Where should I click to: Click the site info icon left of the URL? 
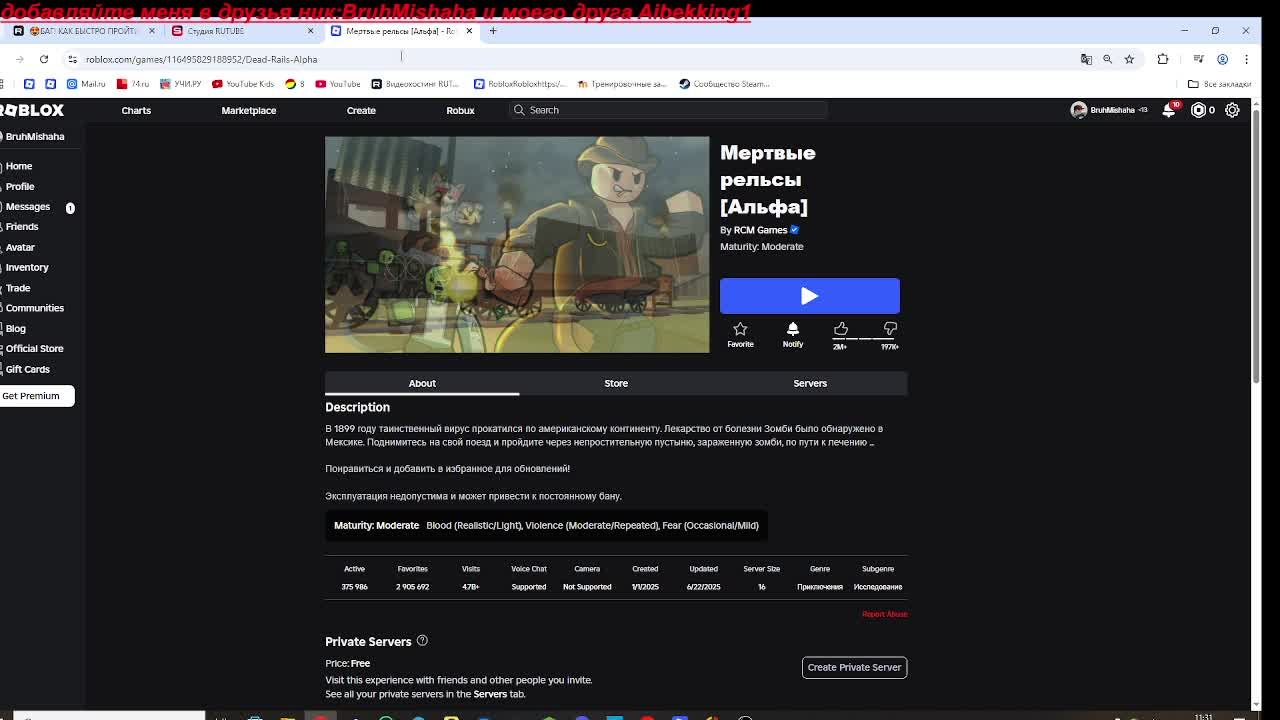(72, 59)
